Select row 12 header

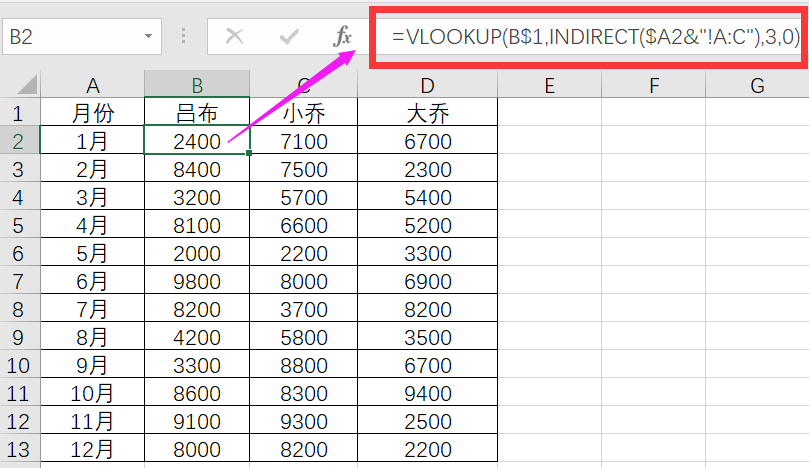tap(19, 422)
